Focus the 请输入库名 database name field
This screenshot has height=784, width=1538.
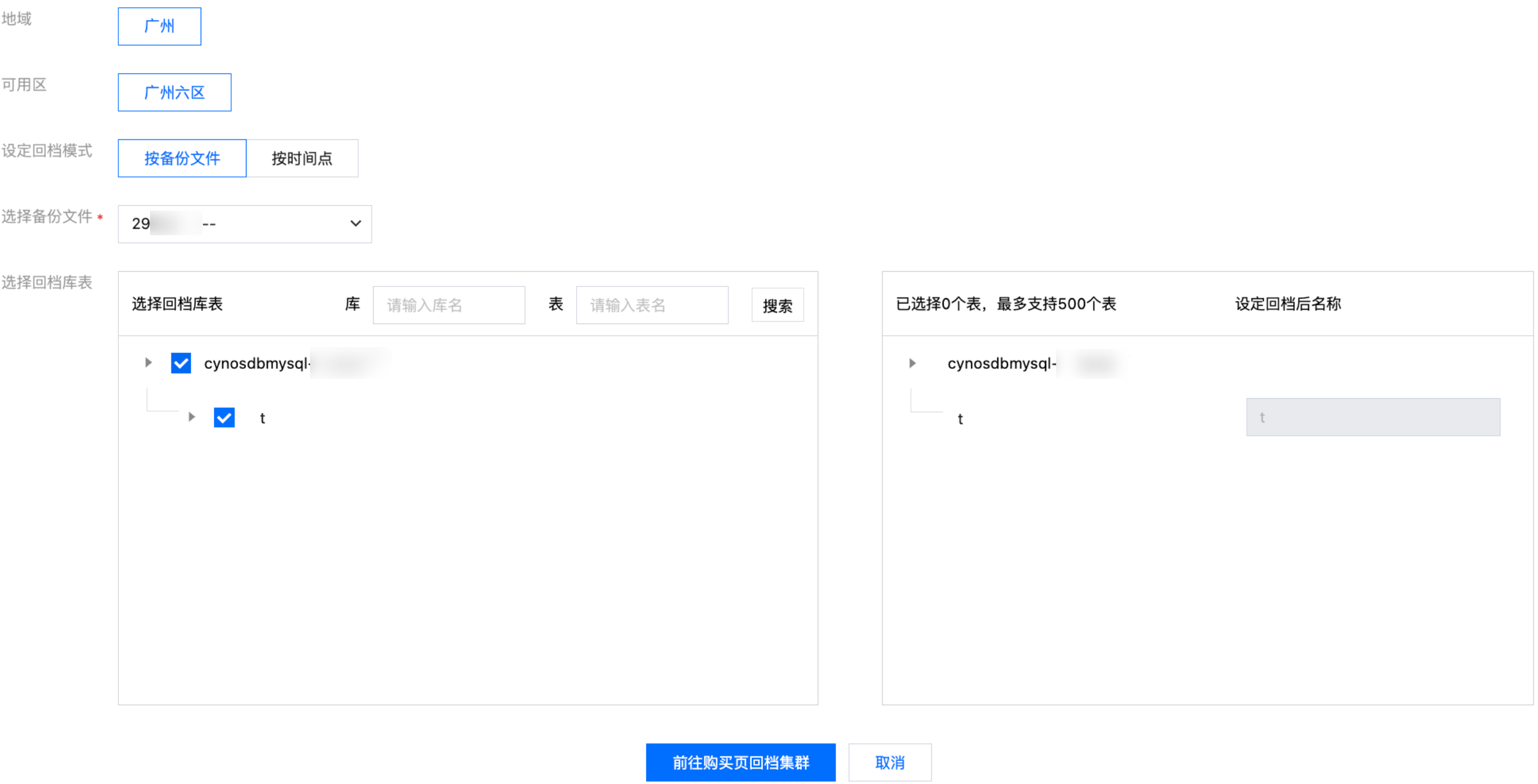click(448, 305)
